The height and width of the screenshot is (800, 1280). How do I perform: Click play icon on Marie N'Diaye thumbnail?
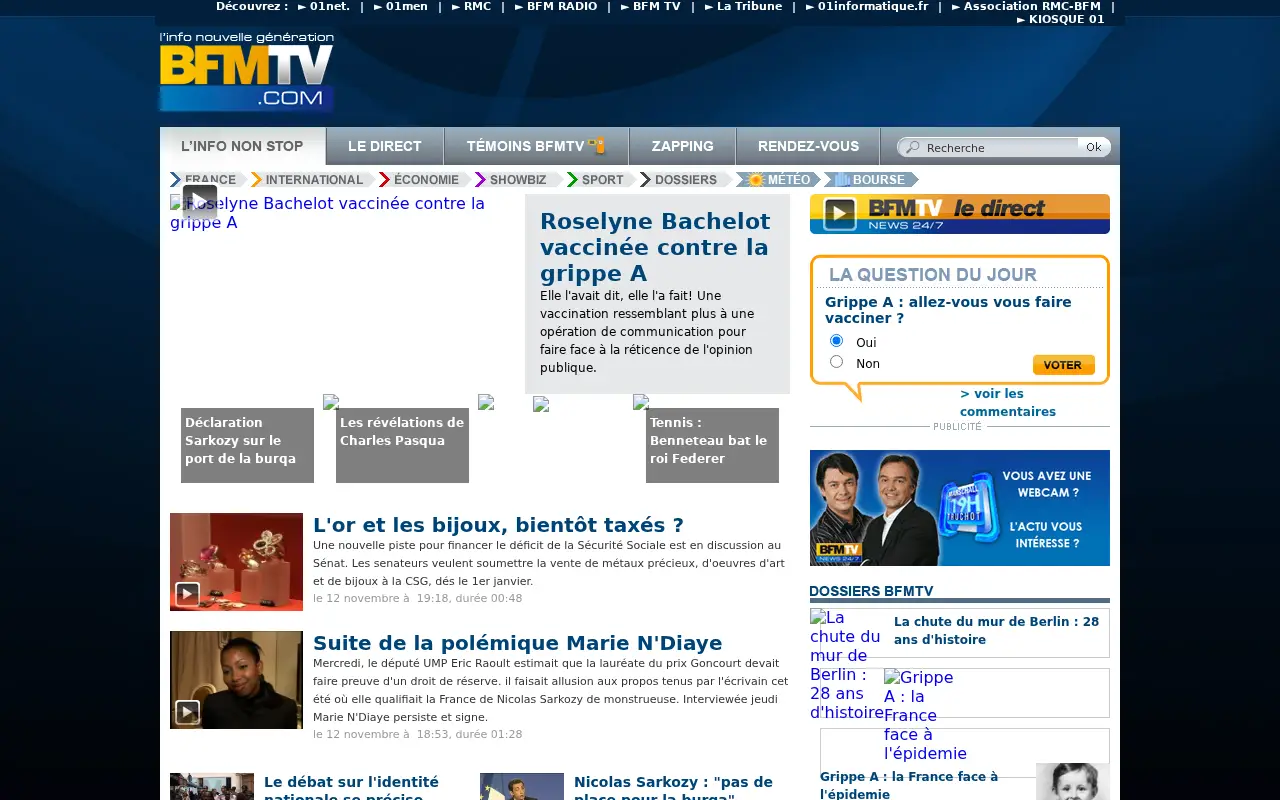pyautogui.click(x=187, y=712)
